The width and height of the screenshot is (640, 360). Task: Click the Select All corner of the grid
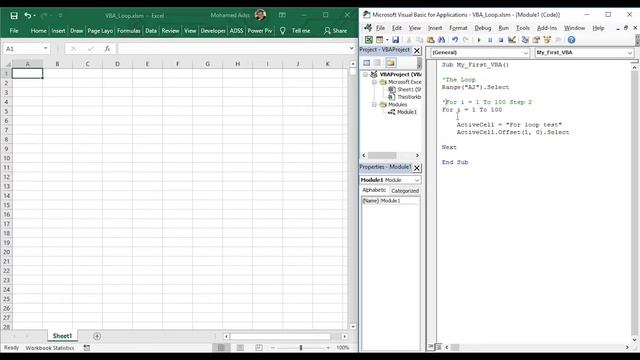(7, 64)
